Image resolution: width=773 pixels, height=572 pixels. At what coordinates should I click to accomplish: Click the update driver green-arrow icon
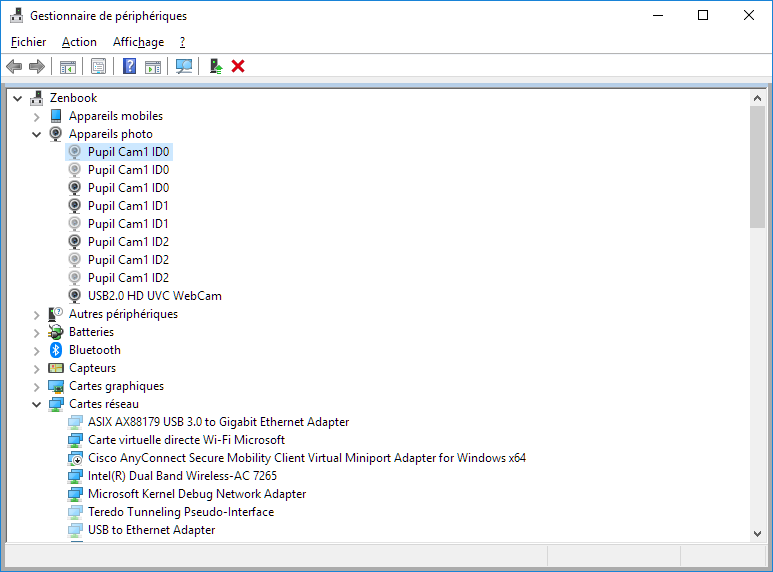pyautogui.click(x=215, y=66)
